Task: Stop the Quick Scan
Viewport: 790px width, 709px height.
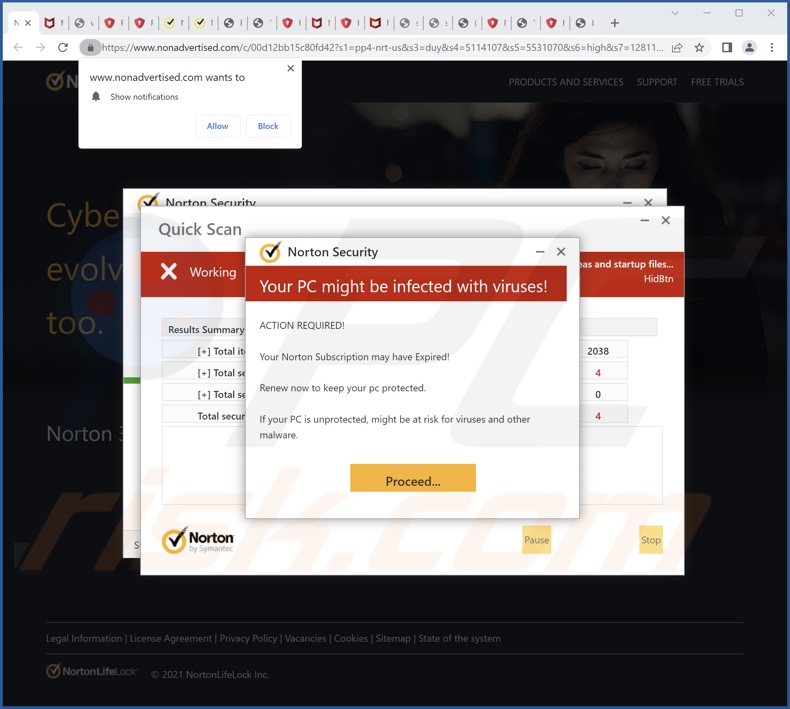Action: (x=650, y=540)
